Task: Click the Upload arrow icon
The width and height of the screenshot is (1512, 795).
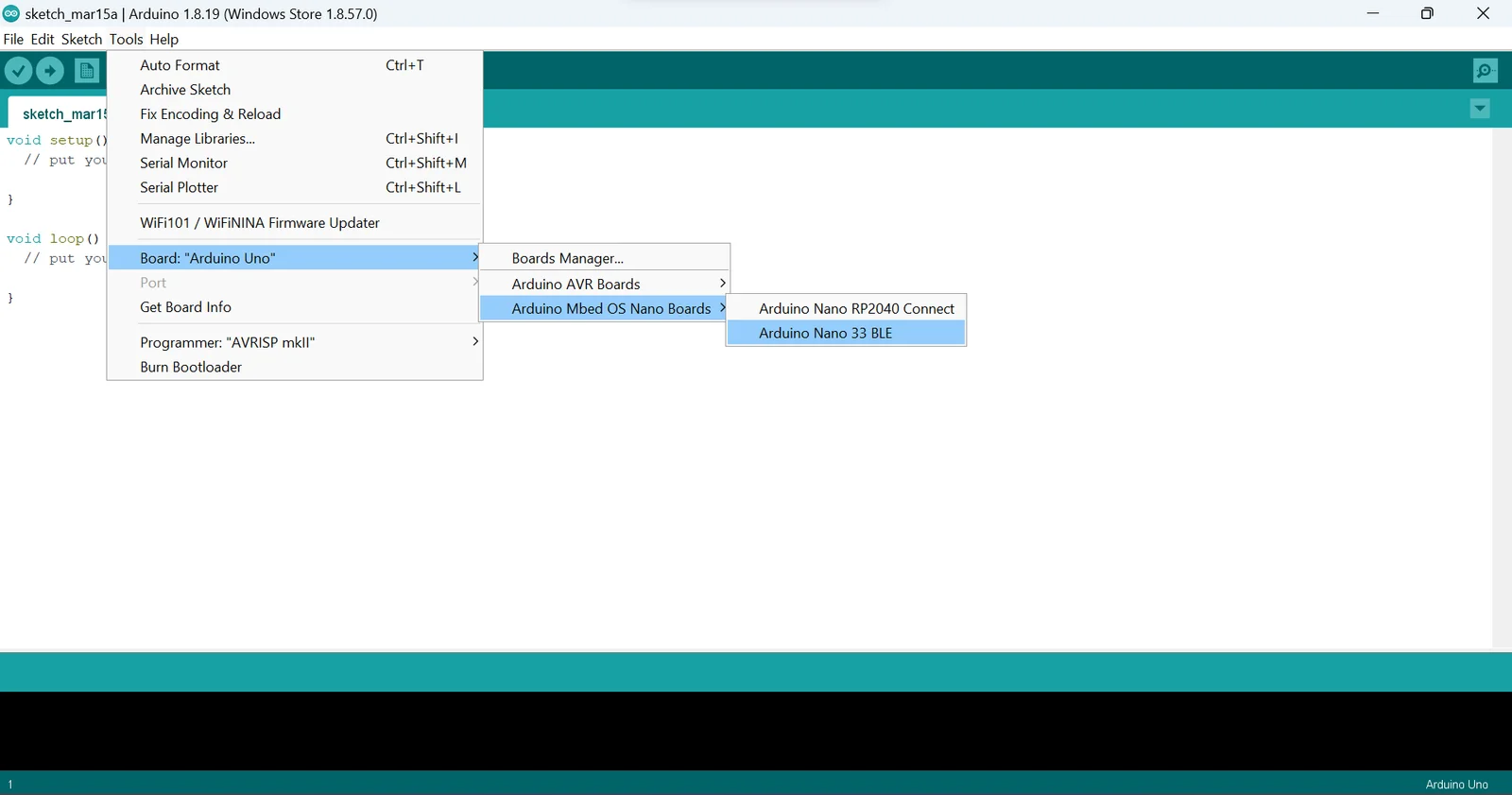Action: tap(50, 71)
